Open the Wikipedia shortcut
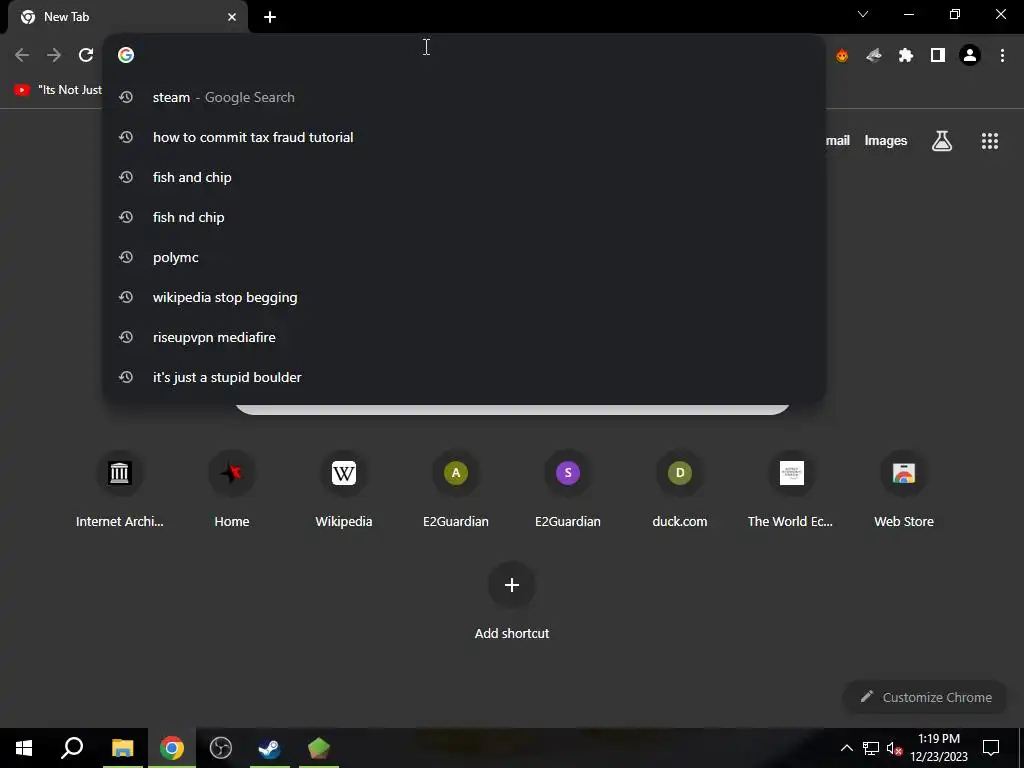This screenshot has width=1024, height=768. pyautogui.click(x=344, y=489)
